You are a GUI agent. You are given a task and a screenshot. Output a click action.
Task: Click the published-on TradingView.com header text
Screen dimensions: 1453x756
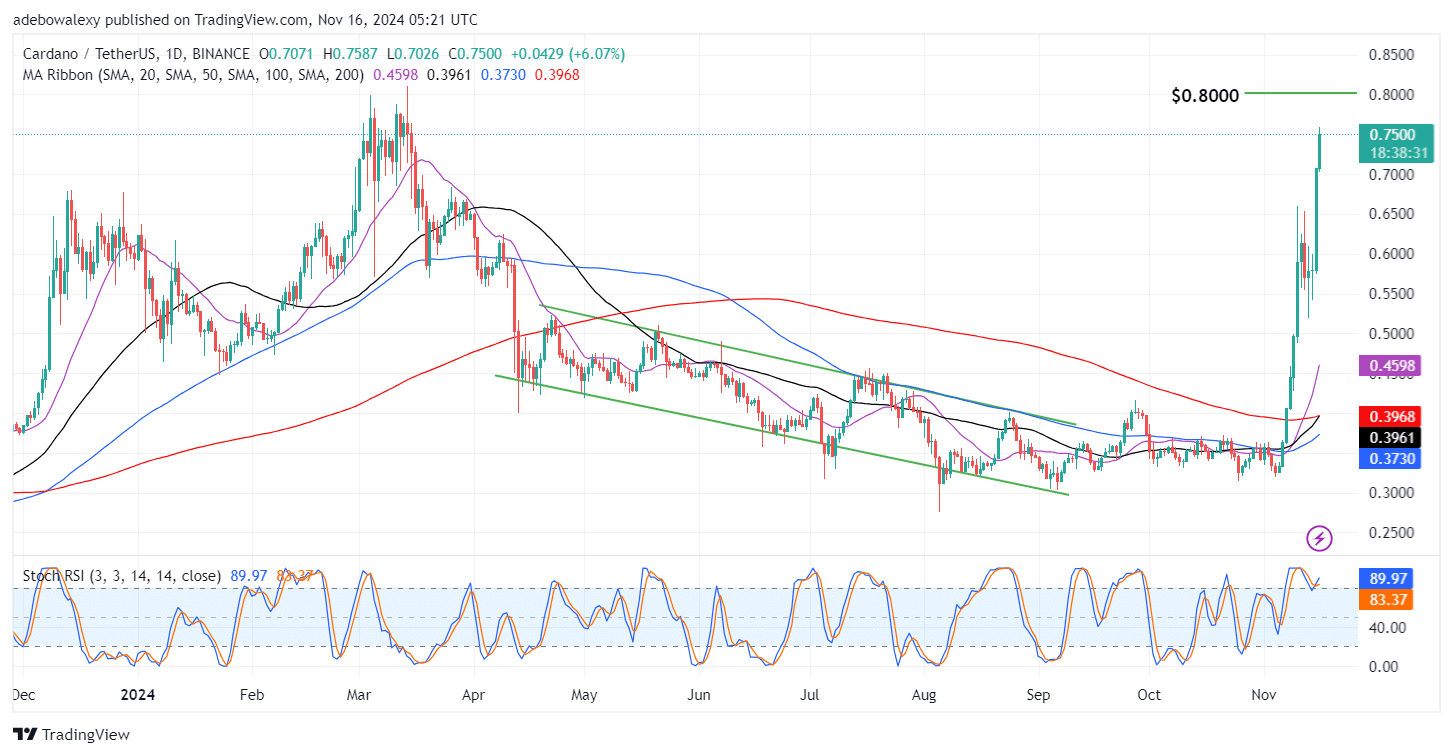coord(245,19)
